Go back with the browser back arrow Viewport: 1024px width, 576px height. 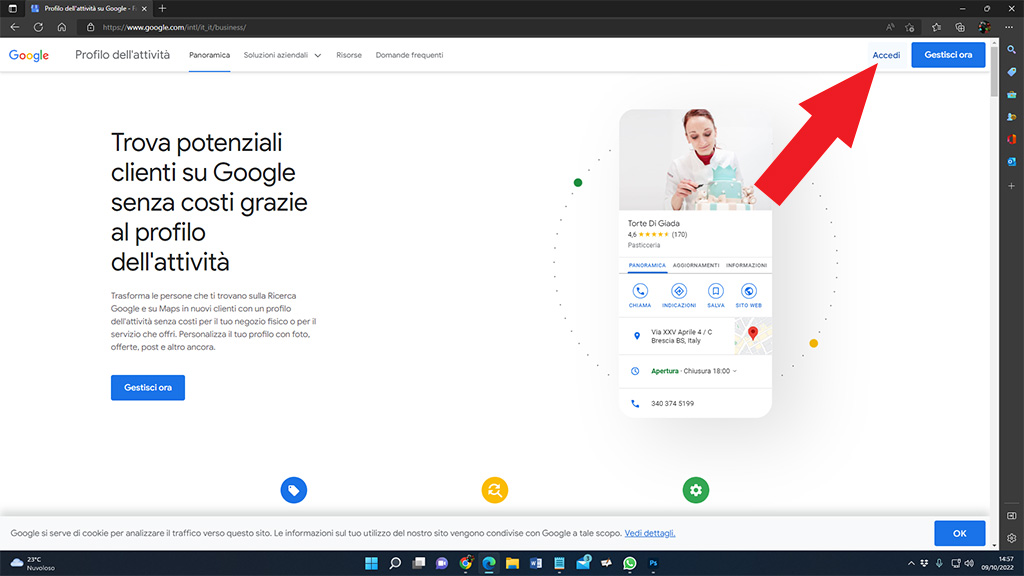[x=14, y=27]
